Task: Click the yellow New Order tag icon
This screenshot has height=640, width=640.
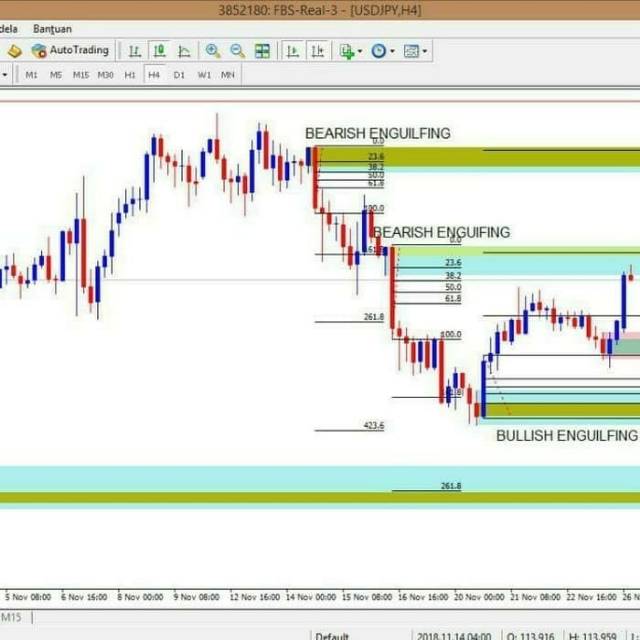Action: [15, 51]
